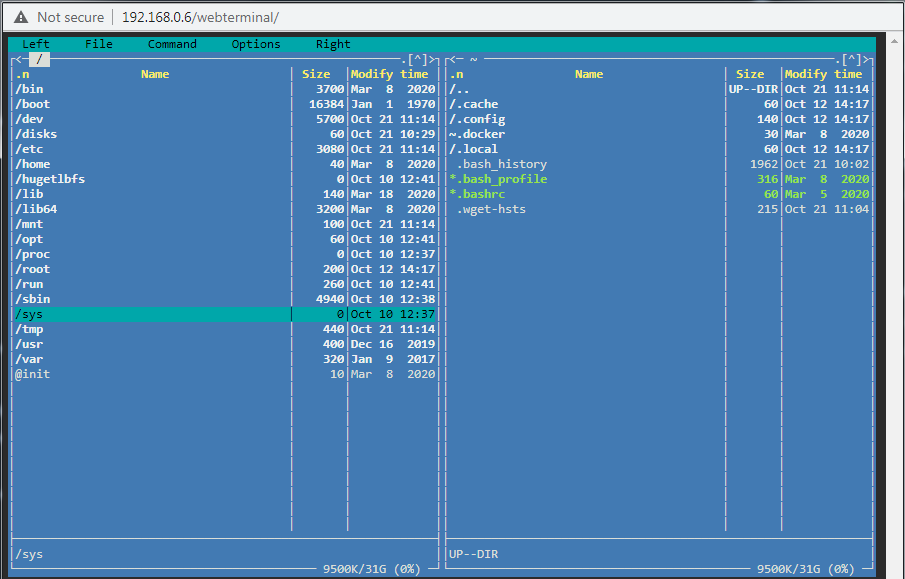This screenshot has height=579, width=905.
Task: Select the /.cache directory
Action: (x=659, y=104)
